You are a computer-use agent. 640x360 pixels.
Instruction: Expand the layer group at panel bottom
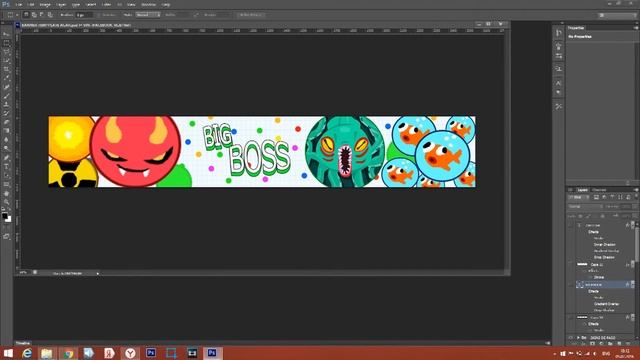point(578,338)
